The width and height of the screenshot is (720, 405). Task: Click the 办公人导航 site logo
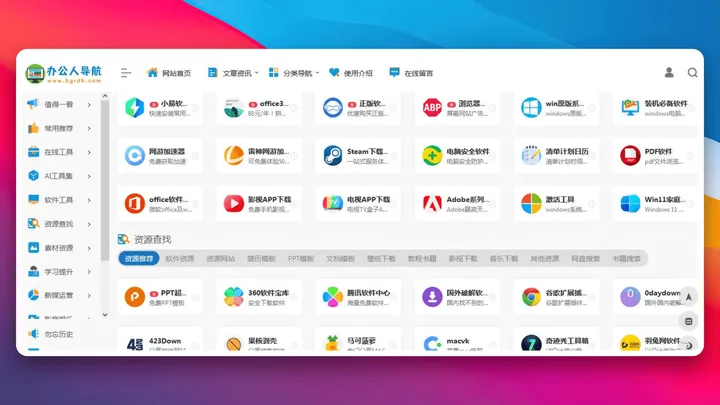click(64, 73)
